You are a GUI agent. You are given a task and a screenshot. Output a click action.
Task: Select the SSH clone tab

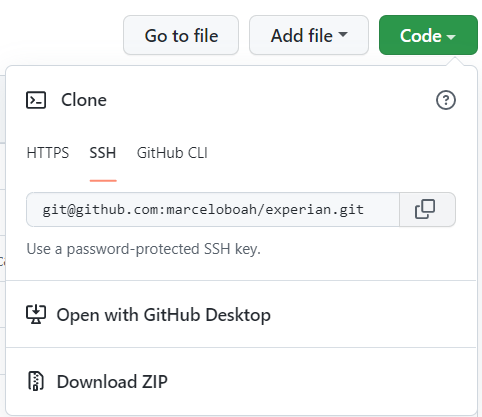[103, 153]
